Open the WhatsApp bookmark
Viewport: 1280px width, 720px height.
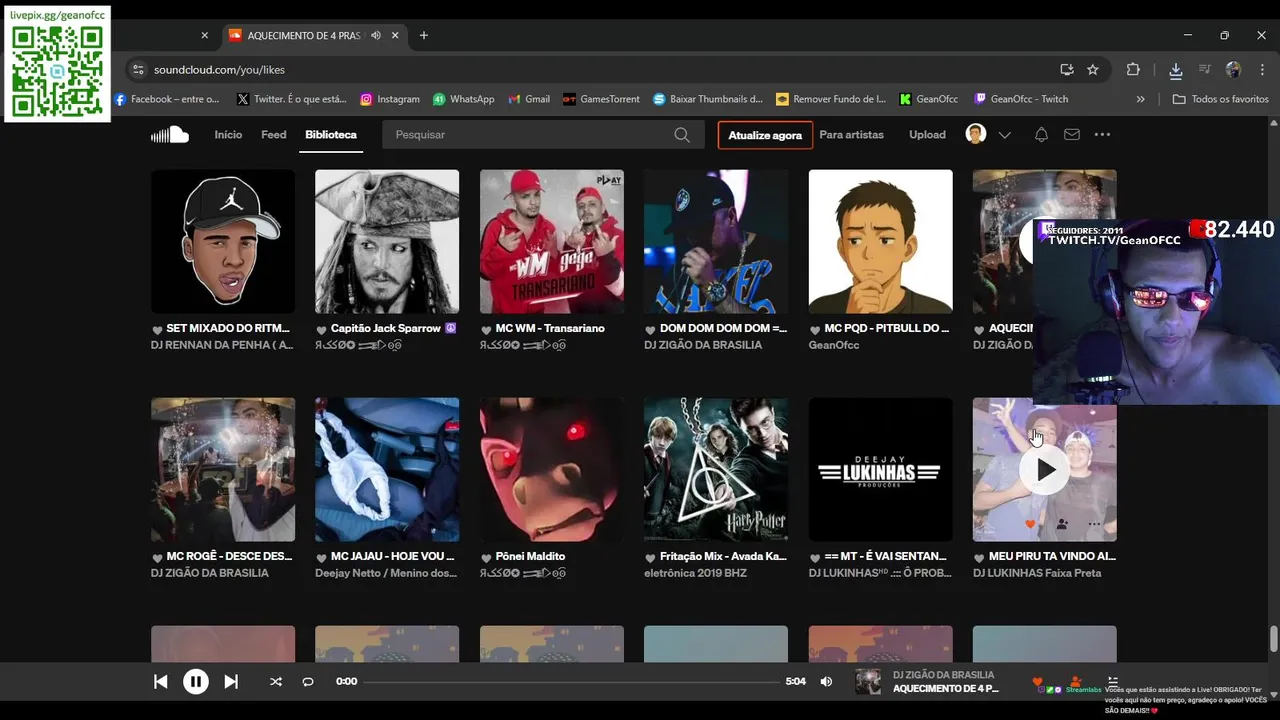pyautogui.click(x=464, y=99)
